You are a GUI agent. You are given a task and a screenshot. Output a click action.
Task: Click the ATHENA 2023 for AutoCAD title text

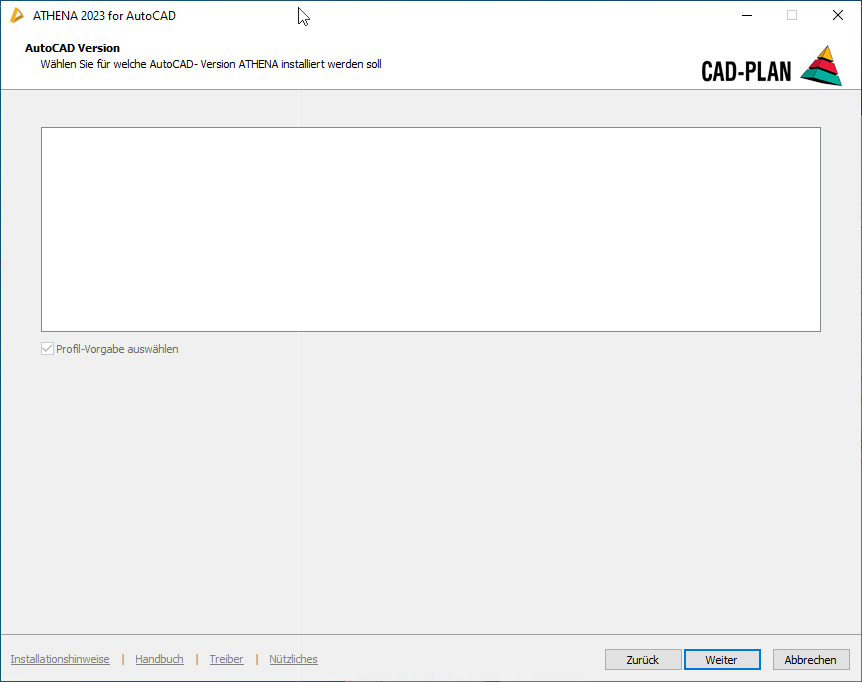pyautogui.click(x=103, y=15)
